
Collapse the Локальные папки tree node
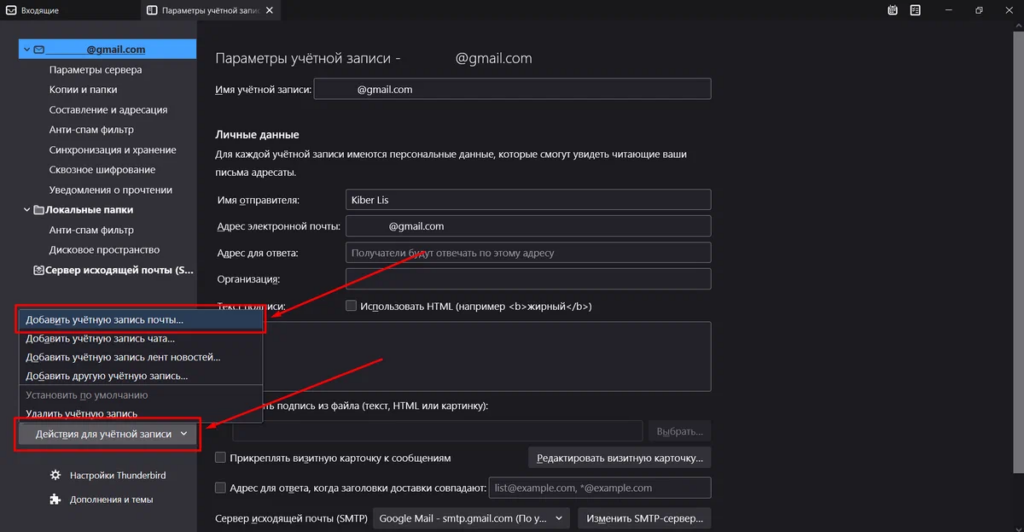tap(27, 210)
